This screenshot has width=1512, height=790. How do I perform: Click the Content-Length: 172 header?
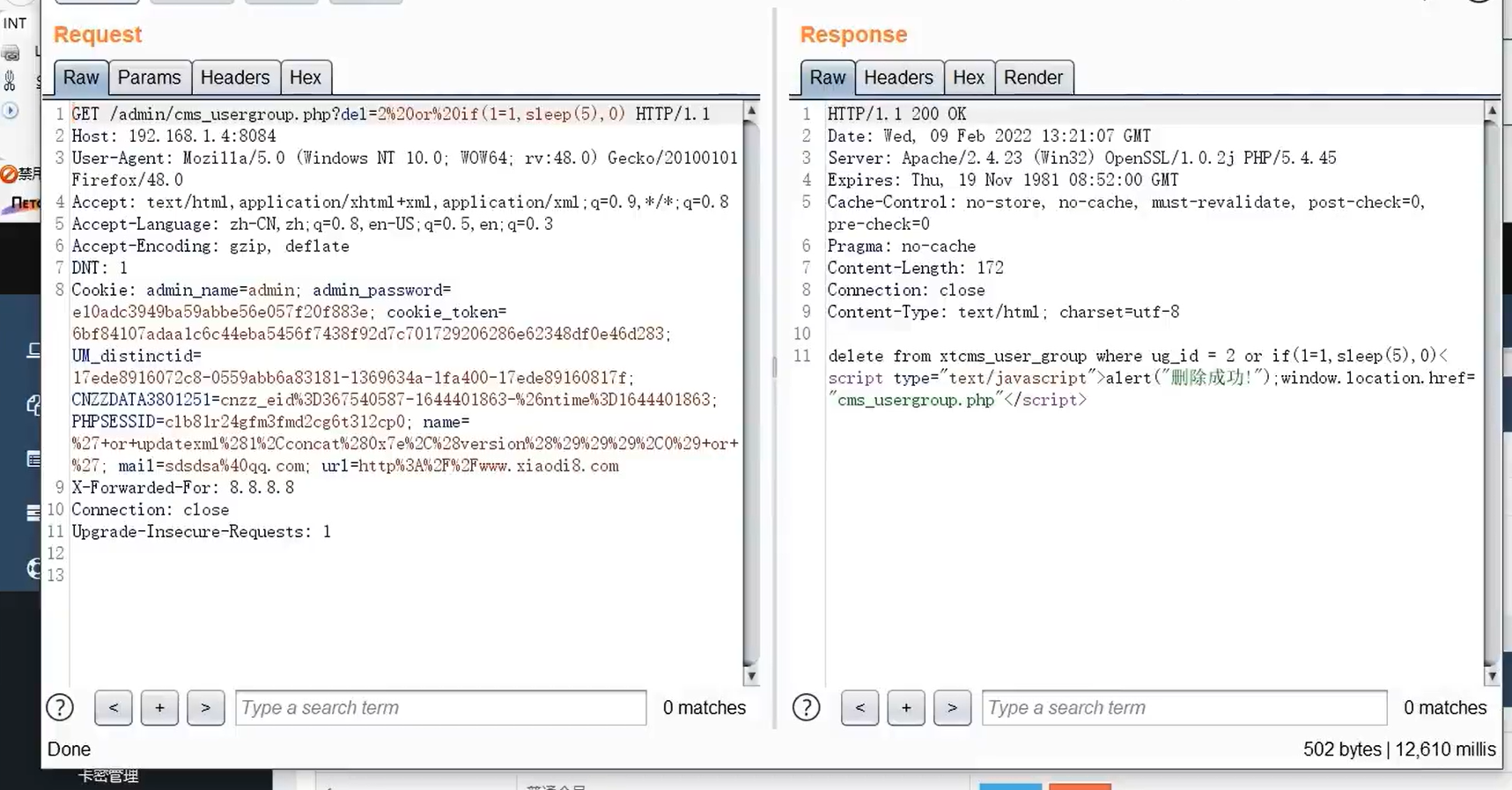pos(915,268)
